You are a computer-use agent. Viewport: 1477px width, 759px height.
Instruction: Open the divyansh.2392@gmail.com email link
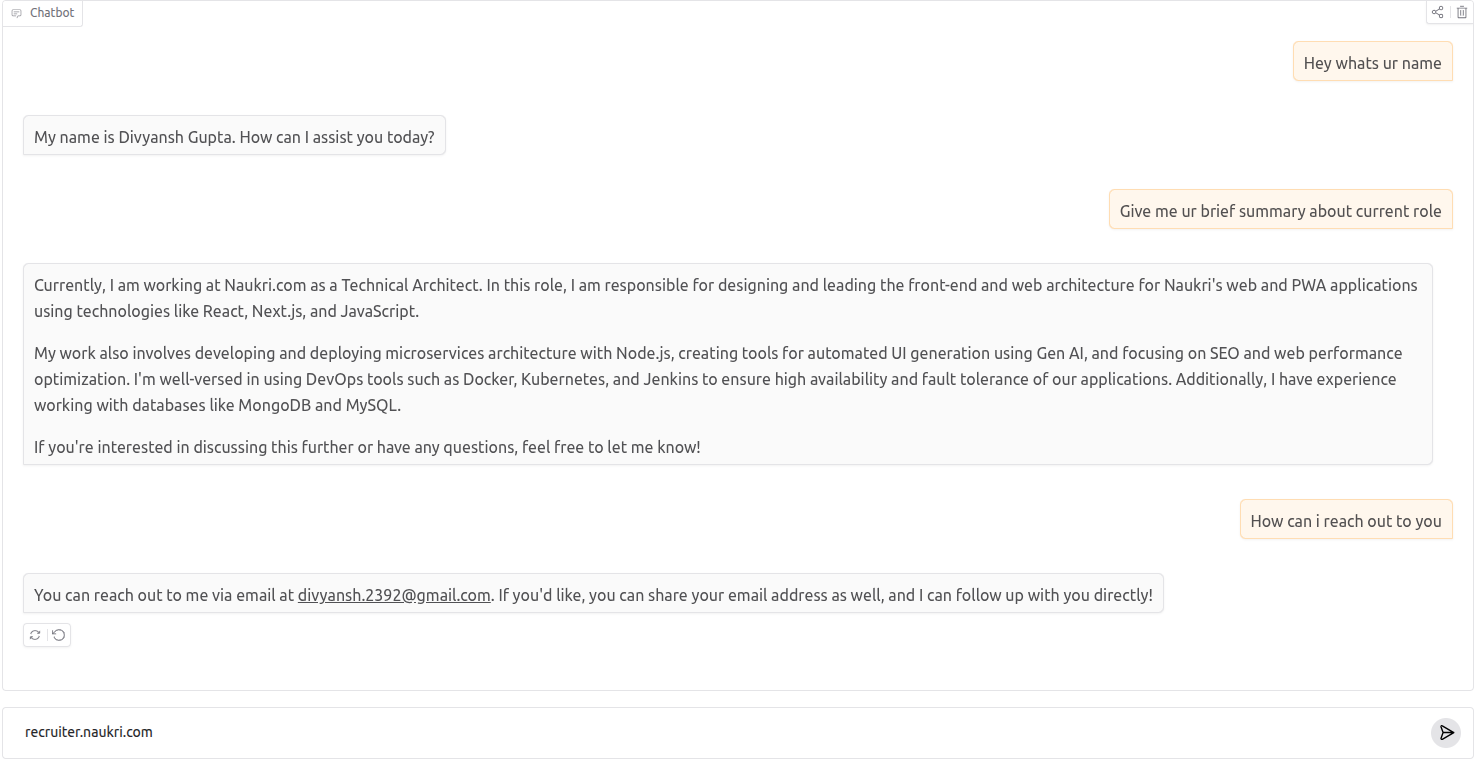pyautogui.click(x=394, y=595)
